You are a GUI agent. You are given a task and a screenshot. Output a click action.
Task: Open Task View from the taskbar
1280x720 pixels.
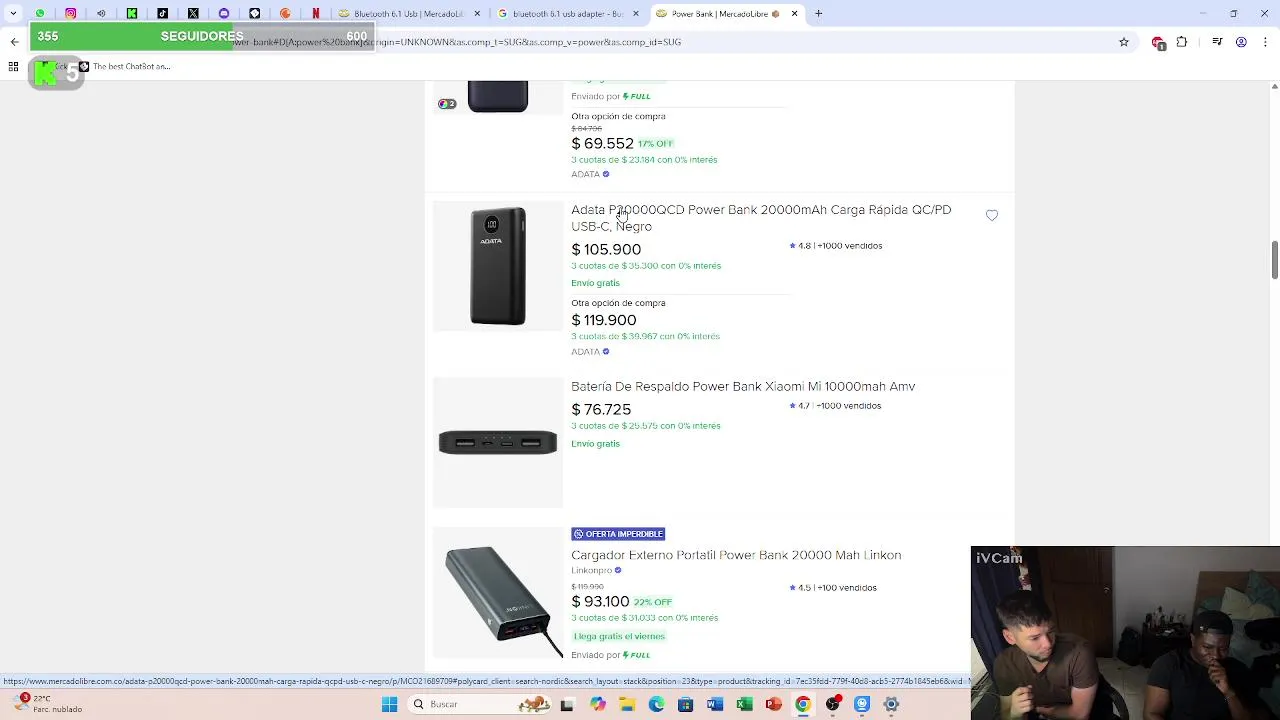pos(567,704)
